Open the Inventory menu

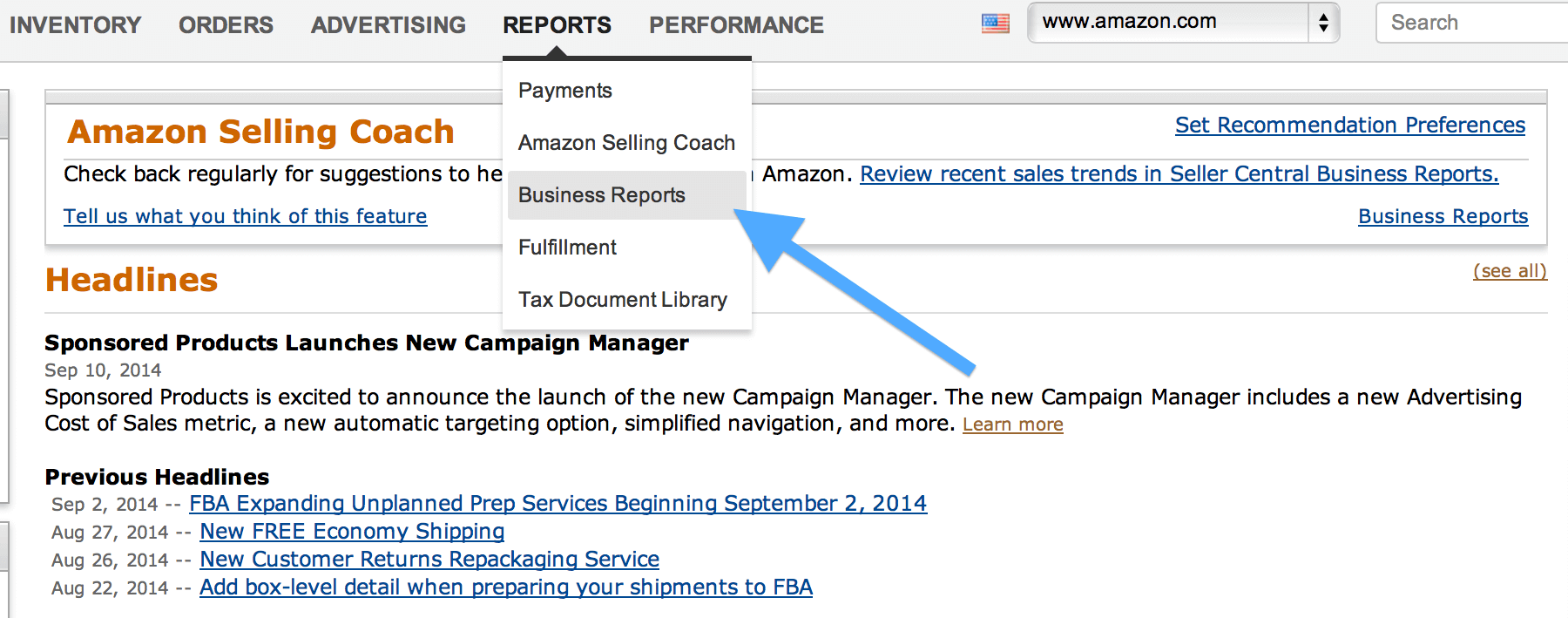click(x=75, y=25)
